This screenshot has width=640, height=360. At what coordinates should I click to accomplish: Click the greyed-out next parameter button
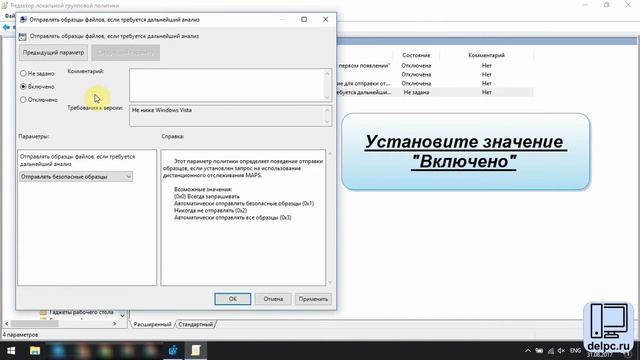coord(125,53)
